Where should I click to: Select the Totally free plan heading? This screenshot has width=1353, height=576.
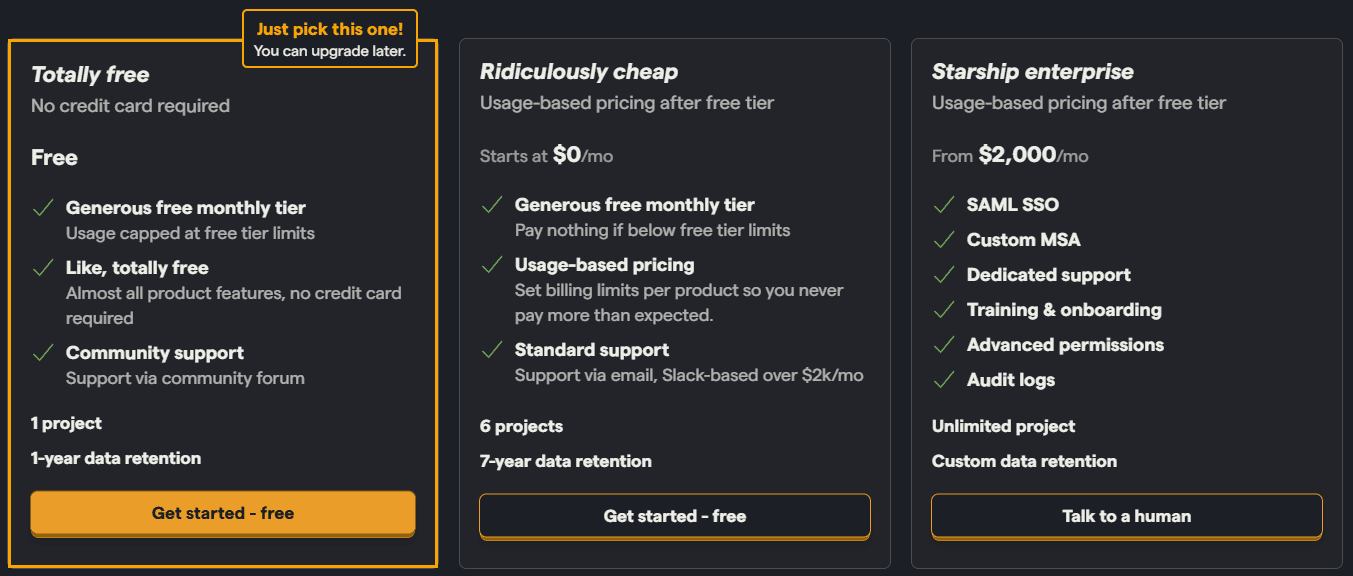[90, 75]
